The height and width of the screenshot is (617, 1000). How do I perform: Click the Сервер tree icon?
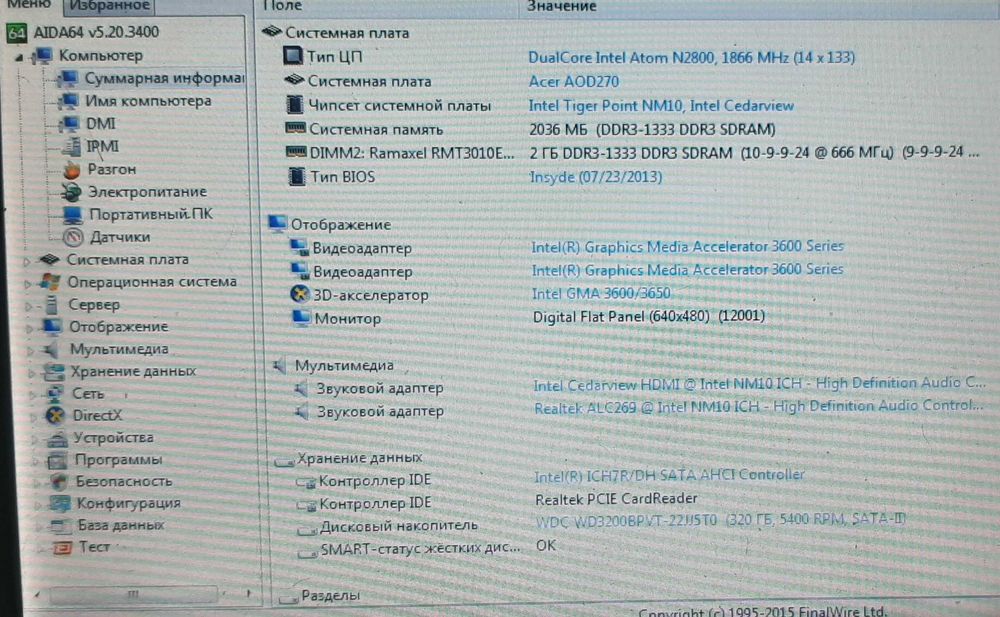[x=52, y=304]
